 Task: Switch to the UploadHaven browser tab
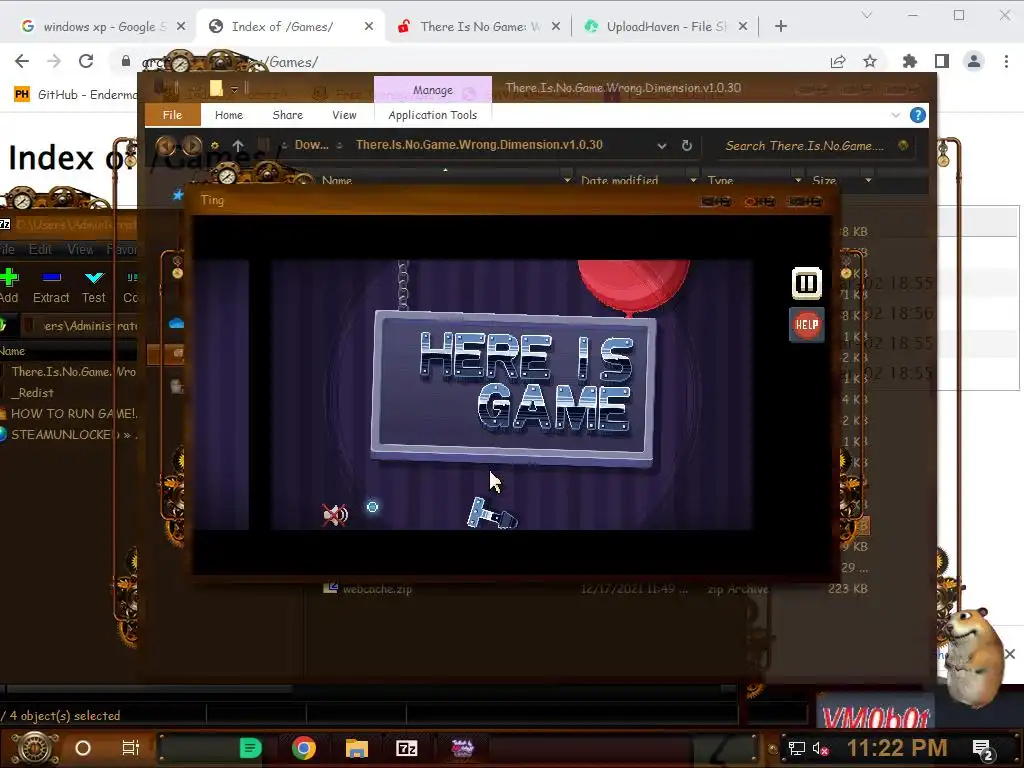pyautogui.click(x=665, y=27)
